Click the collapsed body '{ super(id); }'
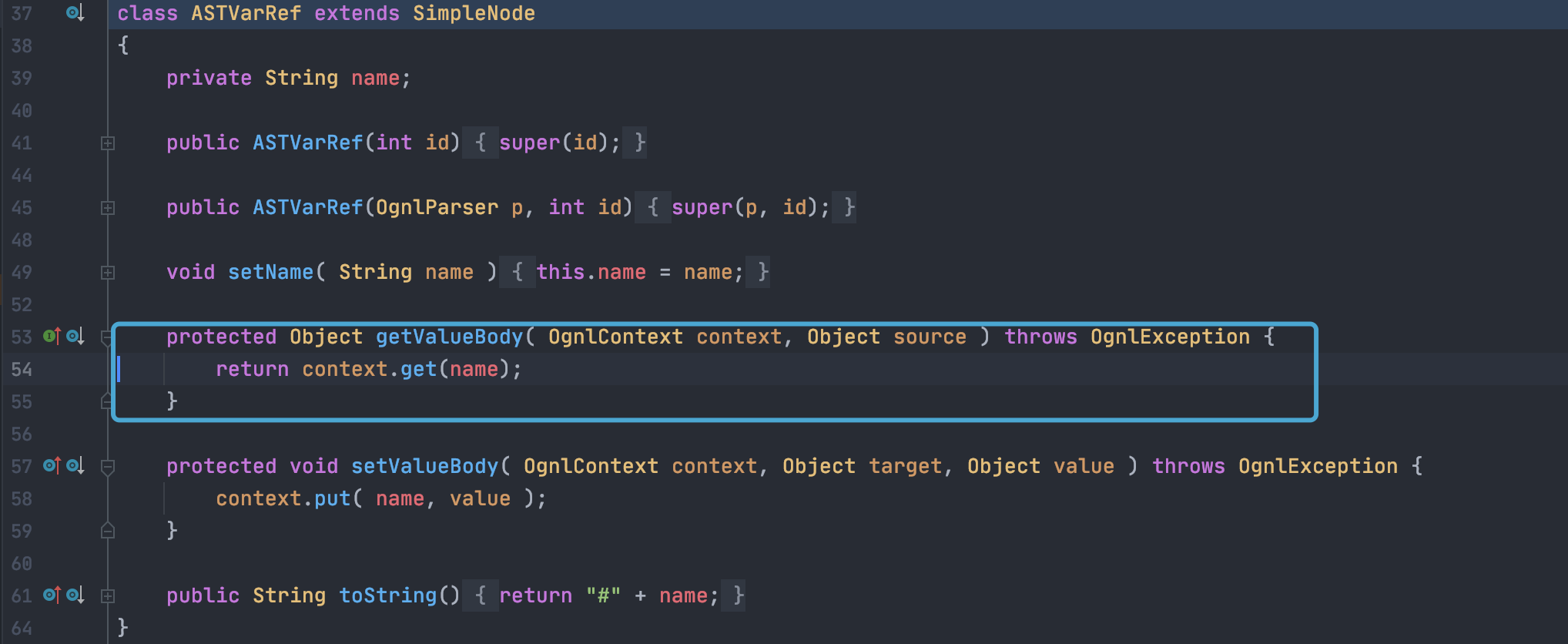Image resolution: width=1568 pixels, height=644 pixels. (x=554, y=143)
